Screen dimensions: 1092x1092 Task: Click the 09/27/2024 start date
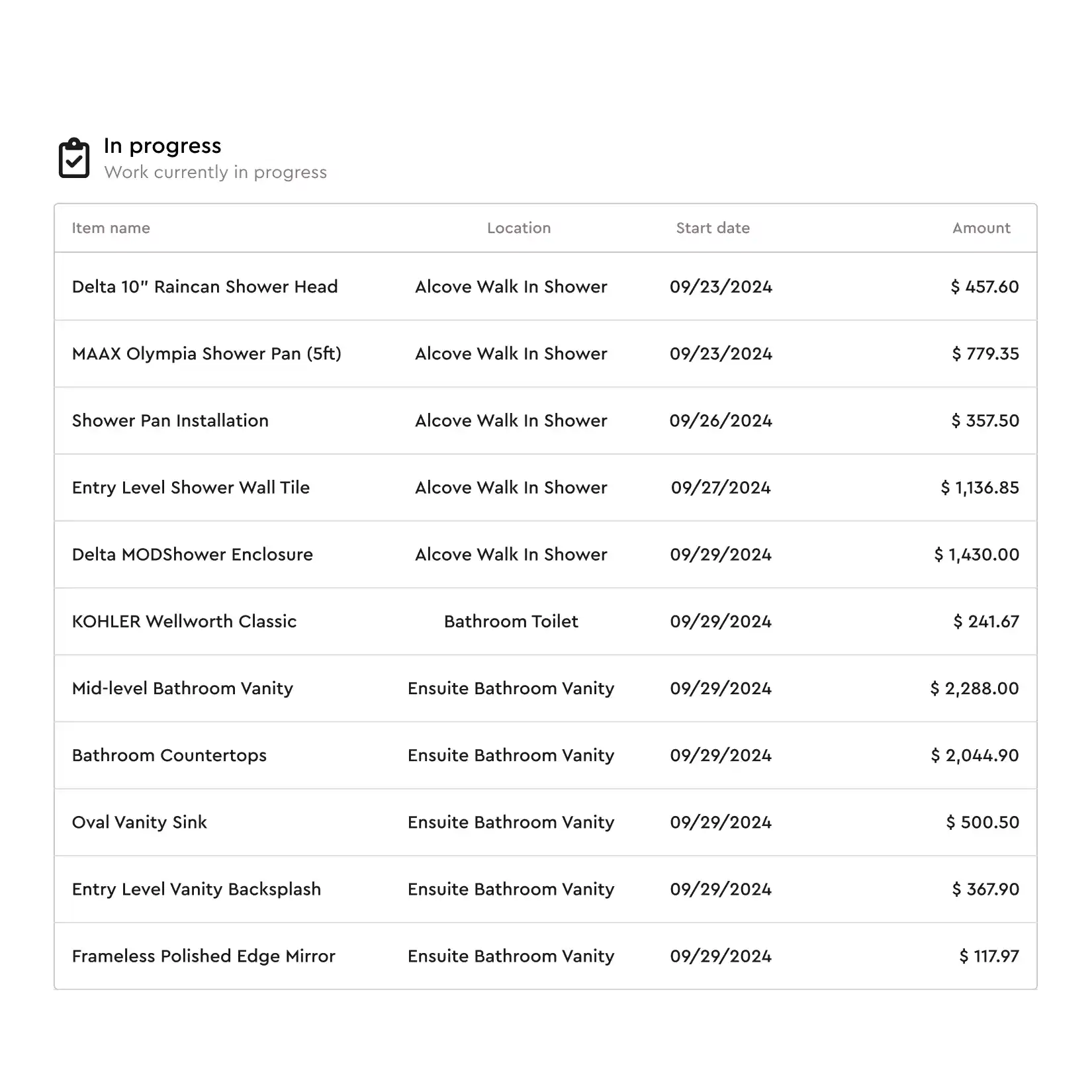pos(721,487)
